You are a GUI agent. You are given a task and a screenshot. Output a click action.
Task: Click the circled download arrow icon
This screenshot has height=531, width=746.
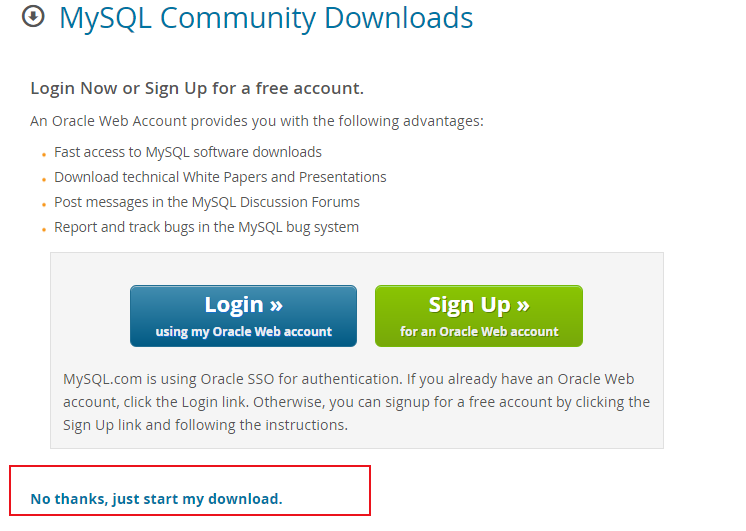point(33,17)
